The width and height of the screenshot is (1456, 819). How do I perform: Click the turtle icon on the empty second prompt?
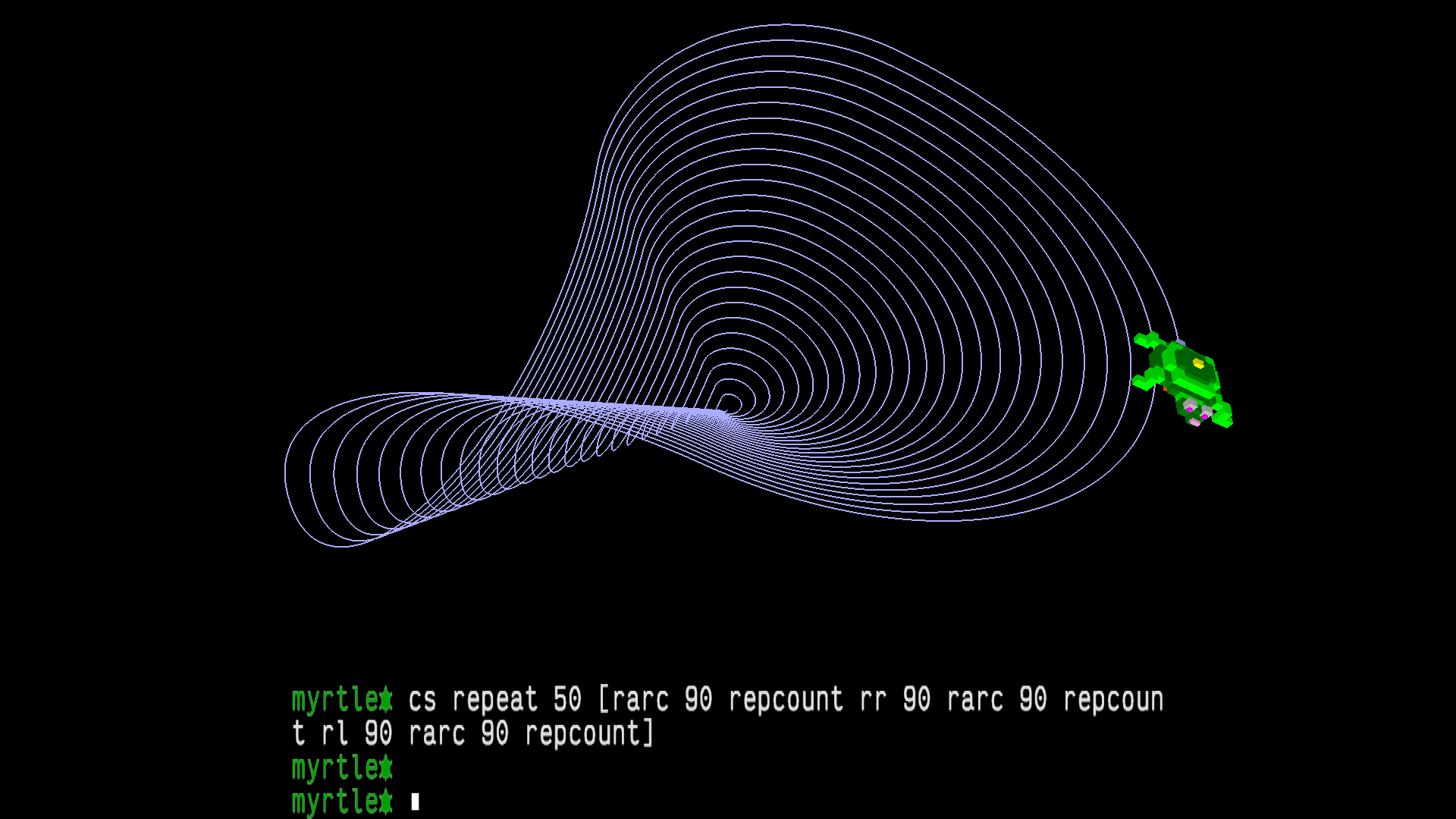(387, 767)
